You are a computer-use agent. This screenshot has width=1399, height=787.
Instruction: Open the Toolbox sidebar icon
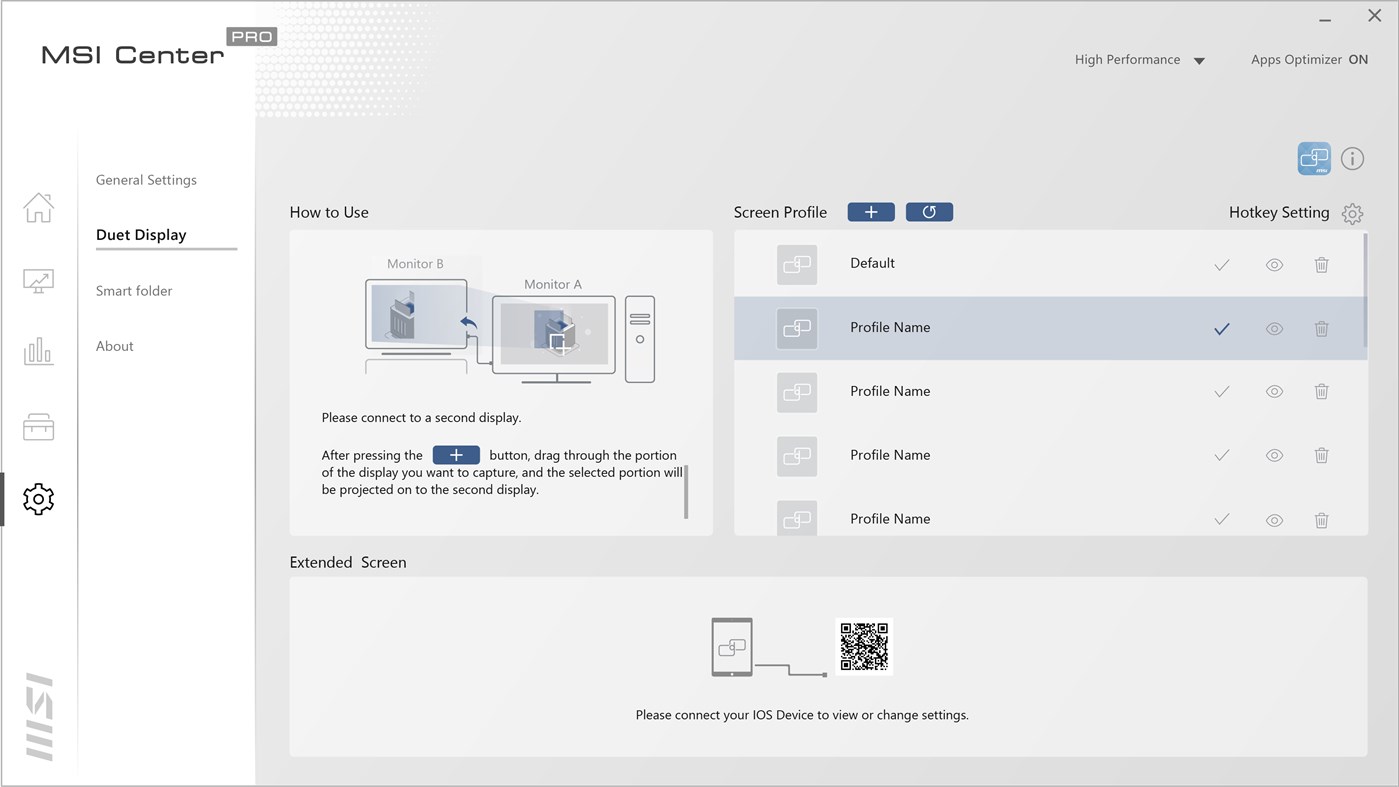(x=38, y=427)
